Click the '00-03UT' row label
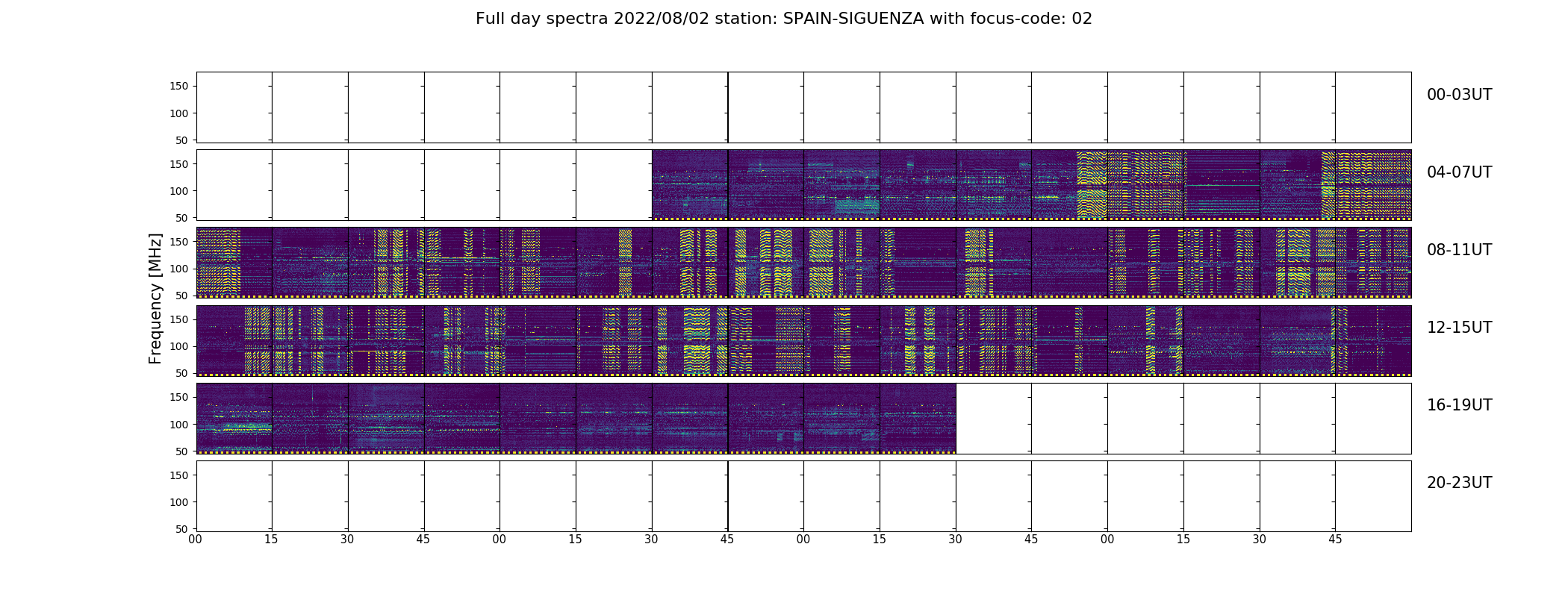Image resolution: width=1568 pixels, height=597 pixels. tap(1459, 95)
